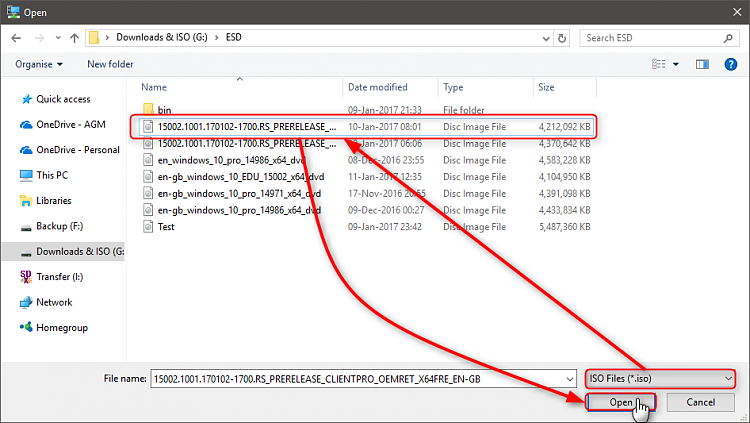Viewport: 750px width, 423px height.
Task: Select ISO file dated 10-Jan-2017 08:01
Action: (x=367, y=127)
